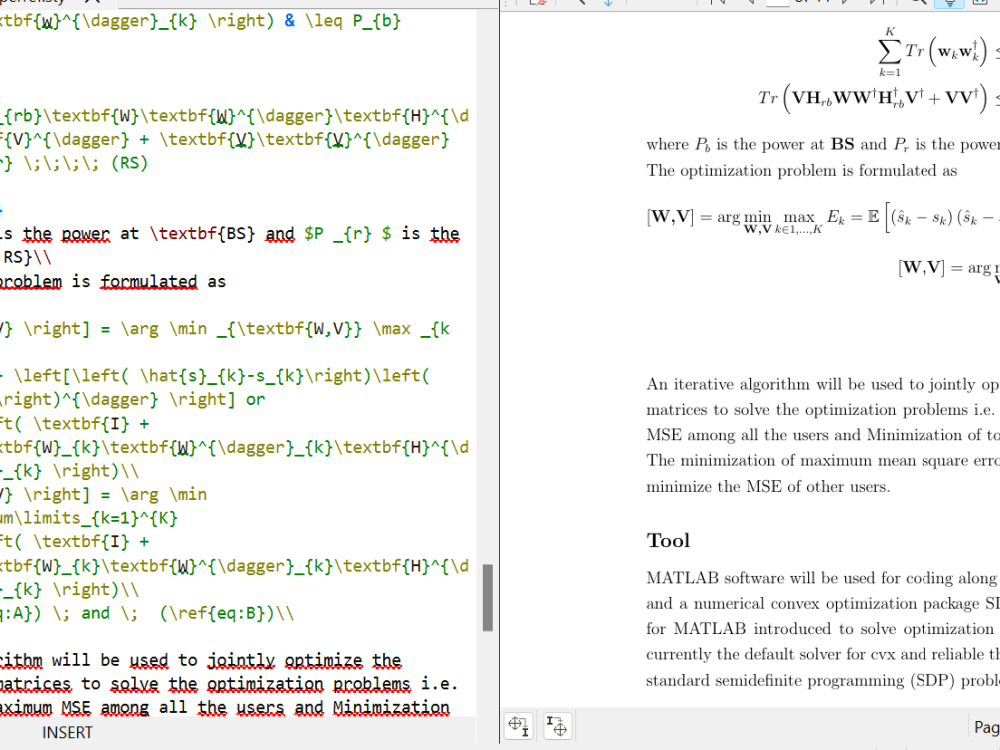Toggle the highlighted fit-to-width zoom mode
The height and width of the screenshot is (750, 1000).
(x=948, y=5)
